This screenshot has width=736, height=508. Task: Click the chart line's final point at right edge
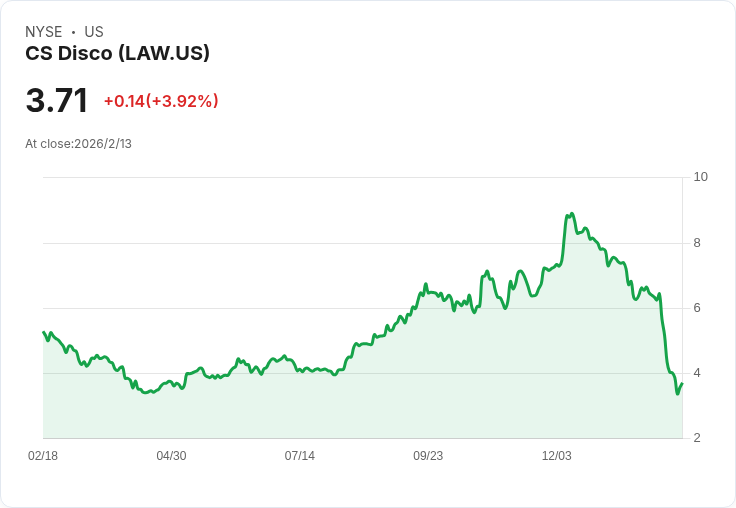point(682,384)
